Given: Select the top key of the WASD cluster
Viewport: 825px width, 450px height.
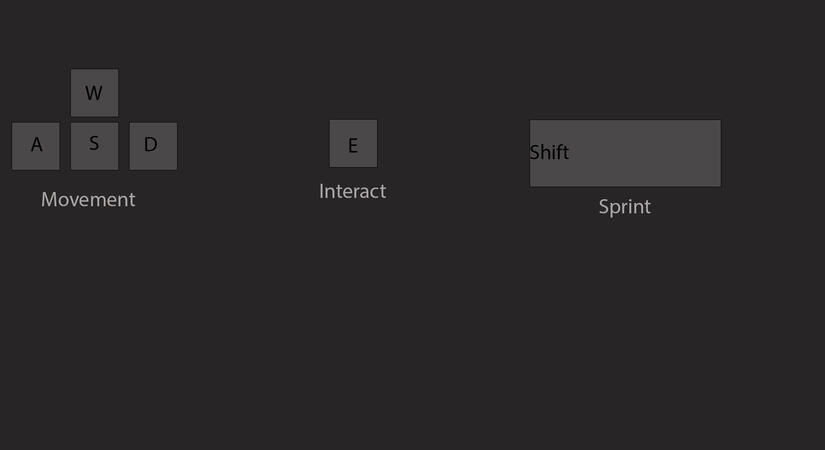Looking at the screenshot, I should 94,93.
